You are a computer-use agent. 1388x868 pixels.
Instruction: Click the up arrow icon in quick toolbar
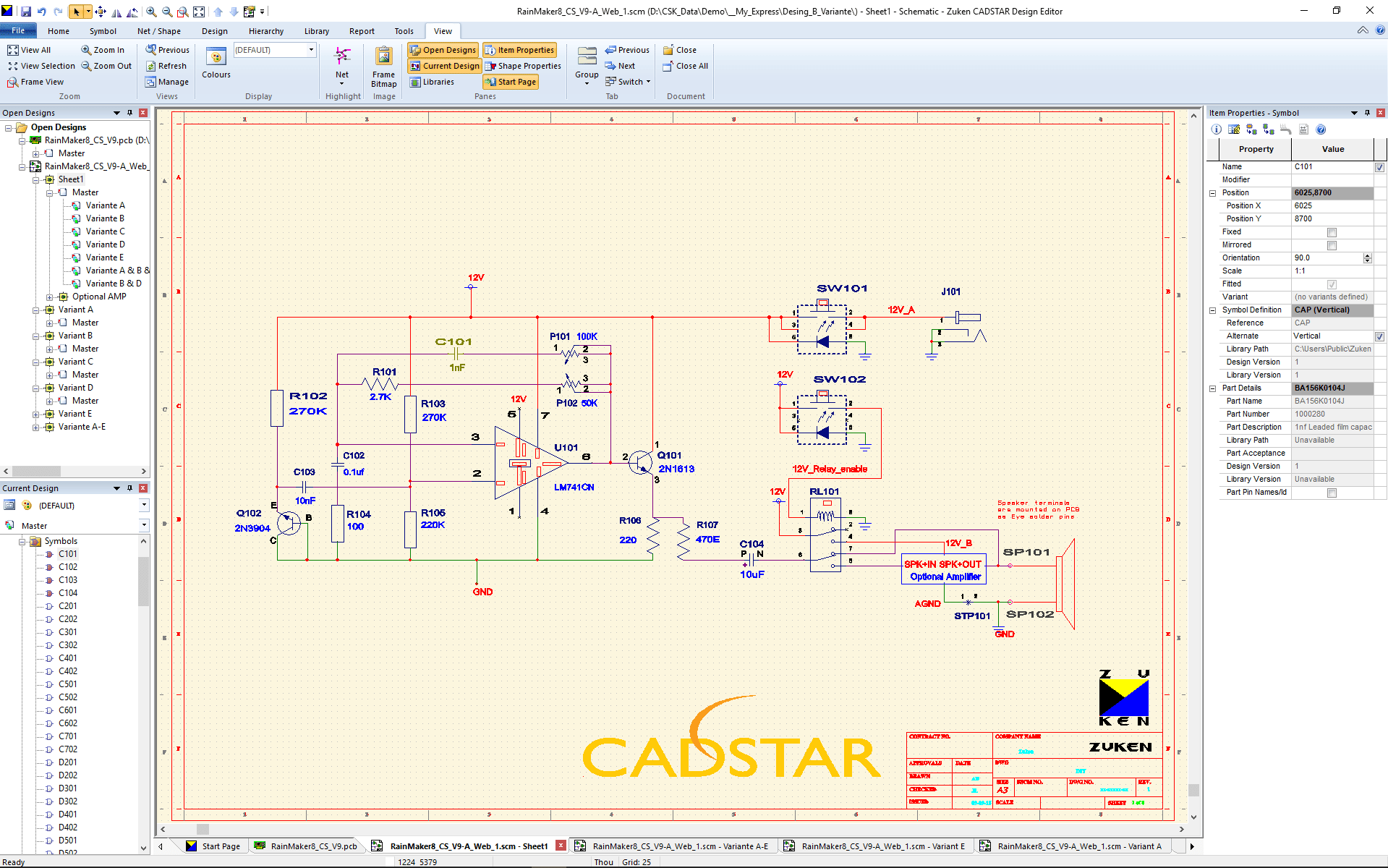pyautogui.click(x=218, y=12)
